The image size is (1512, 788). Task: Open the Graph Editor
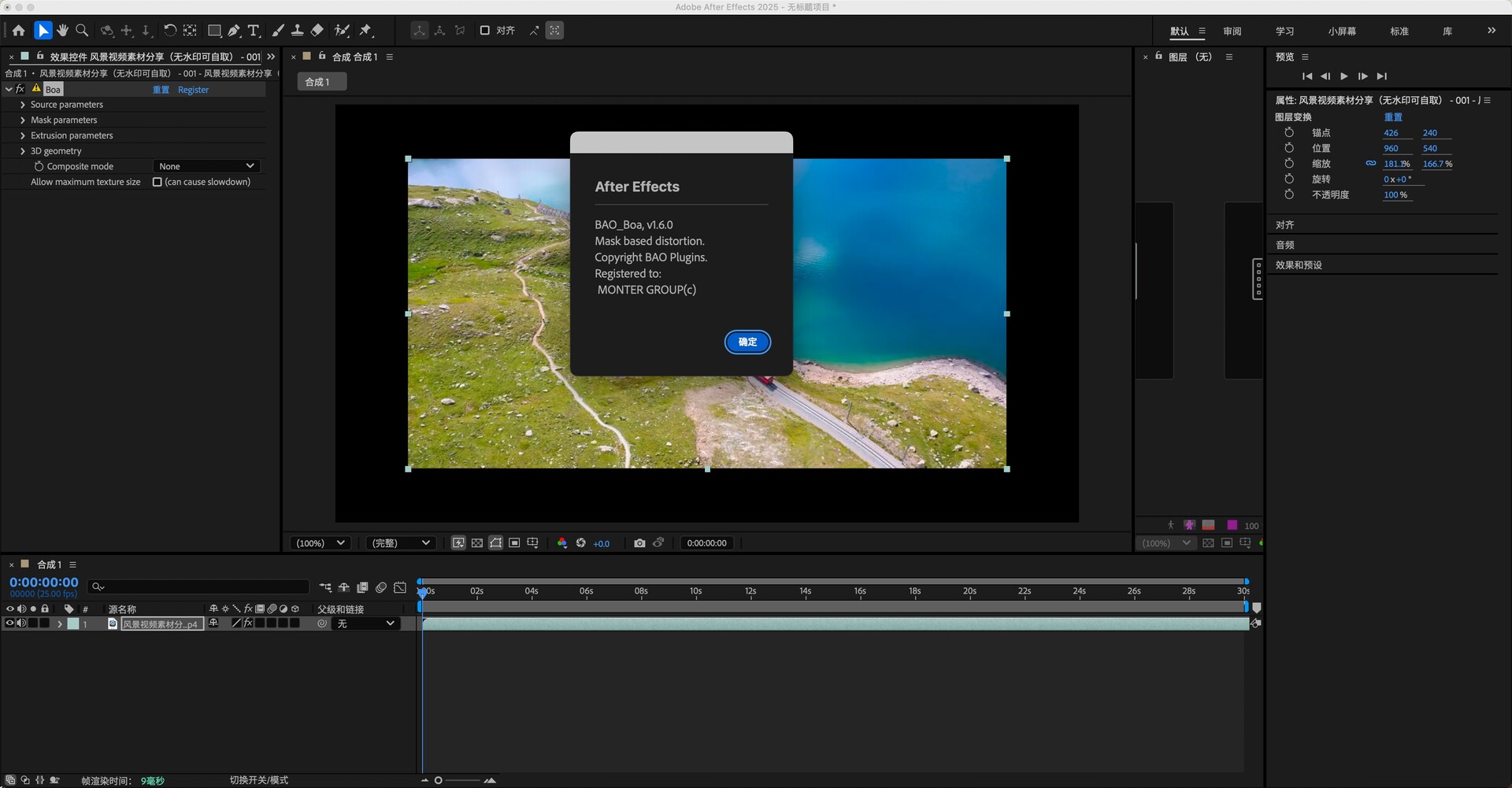coord(400,587)
